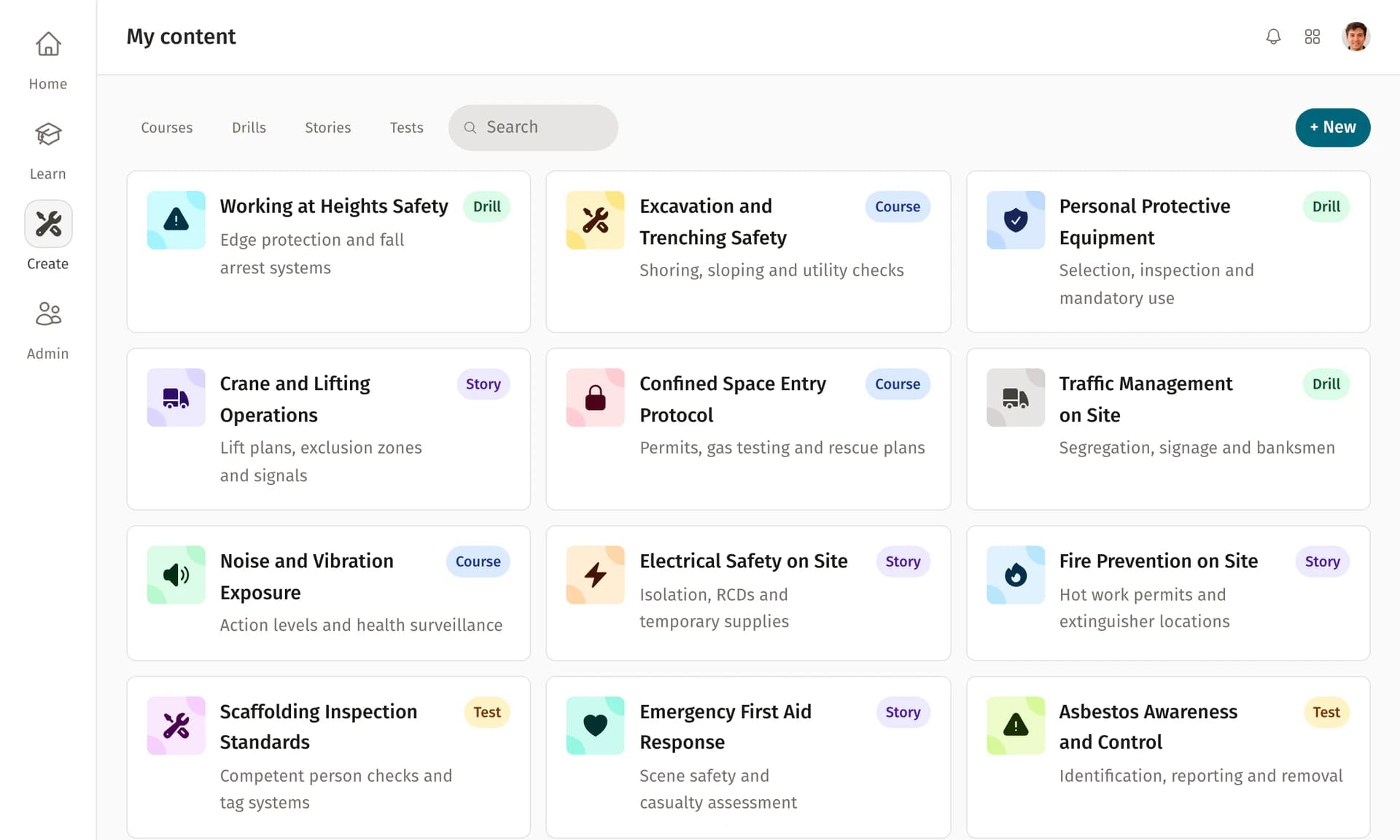
Task: Open the notifications bell
Action: click(x=1273, y=36)
